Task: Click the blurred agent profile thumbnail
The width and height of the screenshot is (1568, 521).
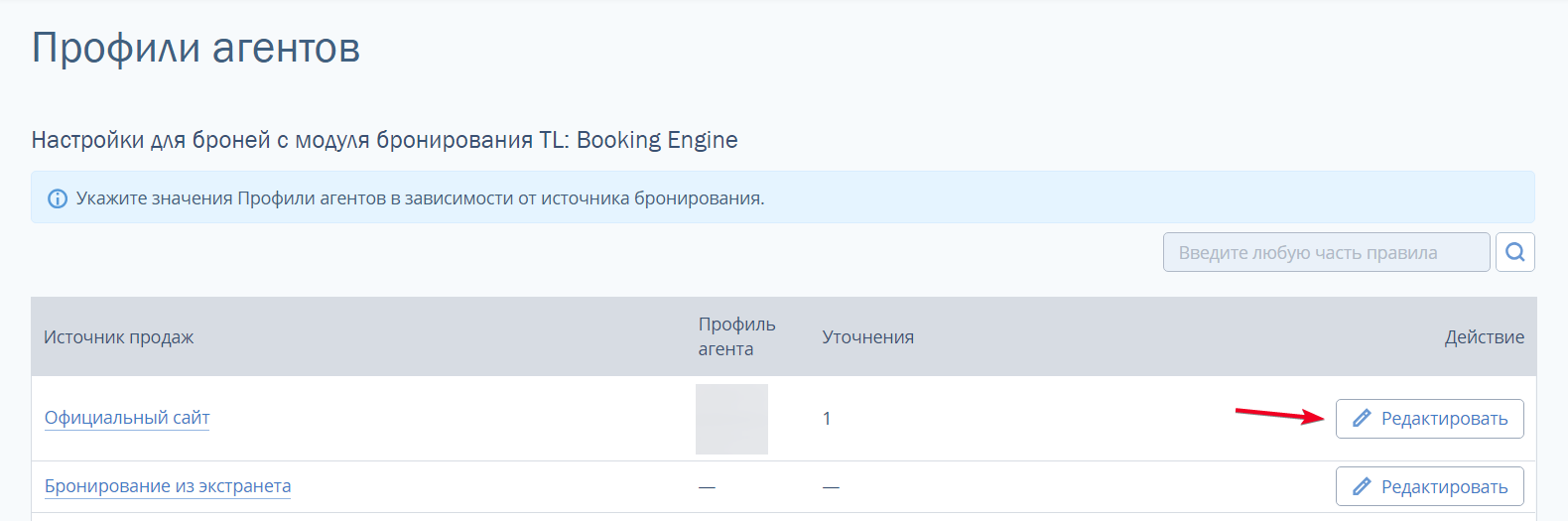Action: tap(731, 419)
